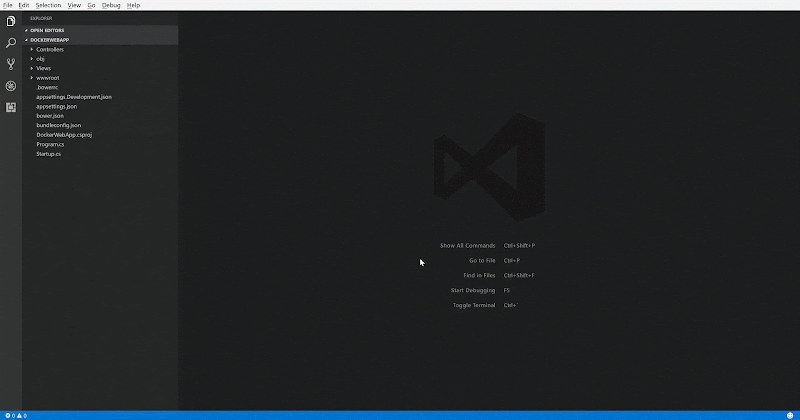Screen dimensions: 800x420
Task: Click the Explorer panel title
Action: coord(41,18)
